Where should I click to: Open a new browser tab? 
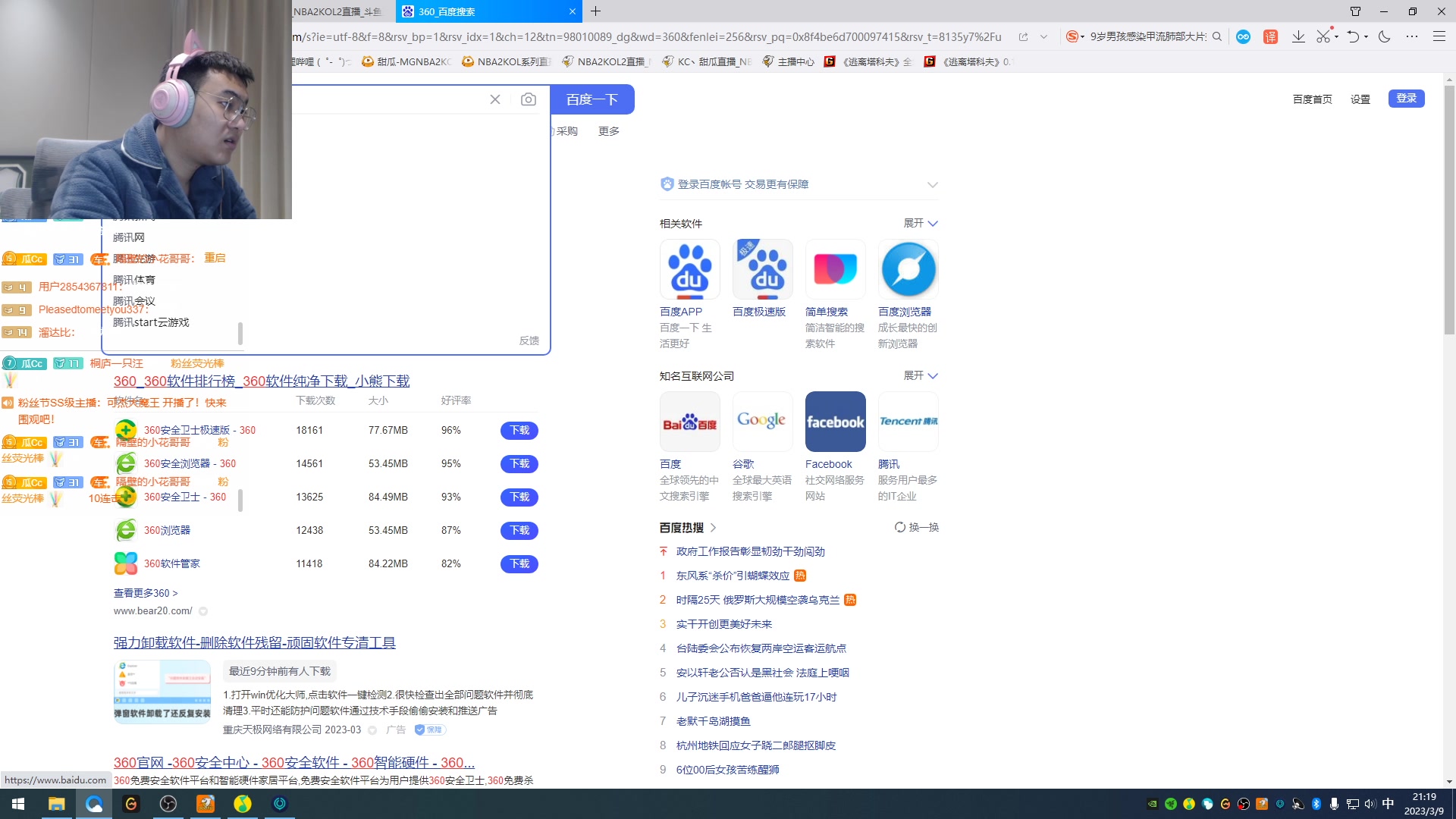point(596,11)
